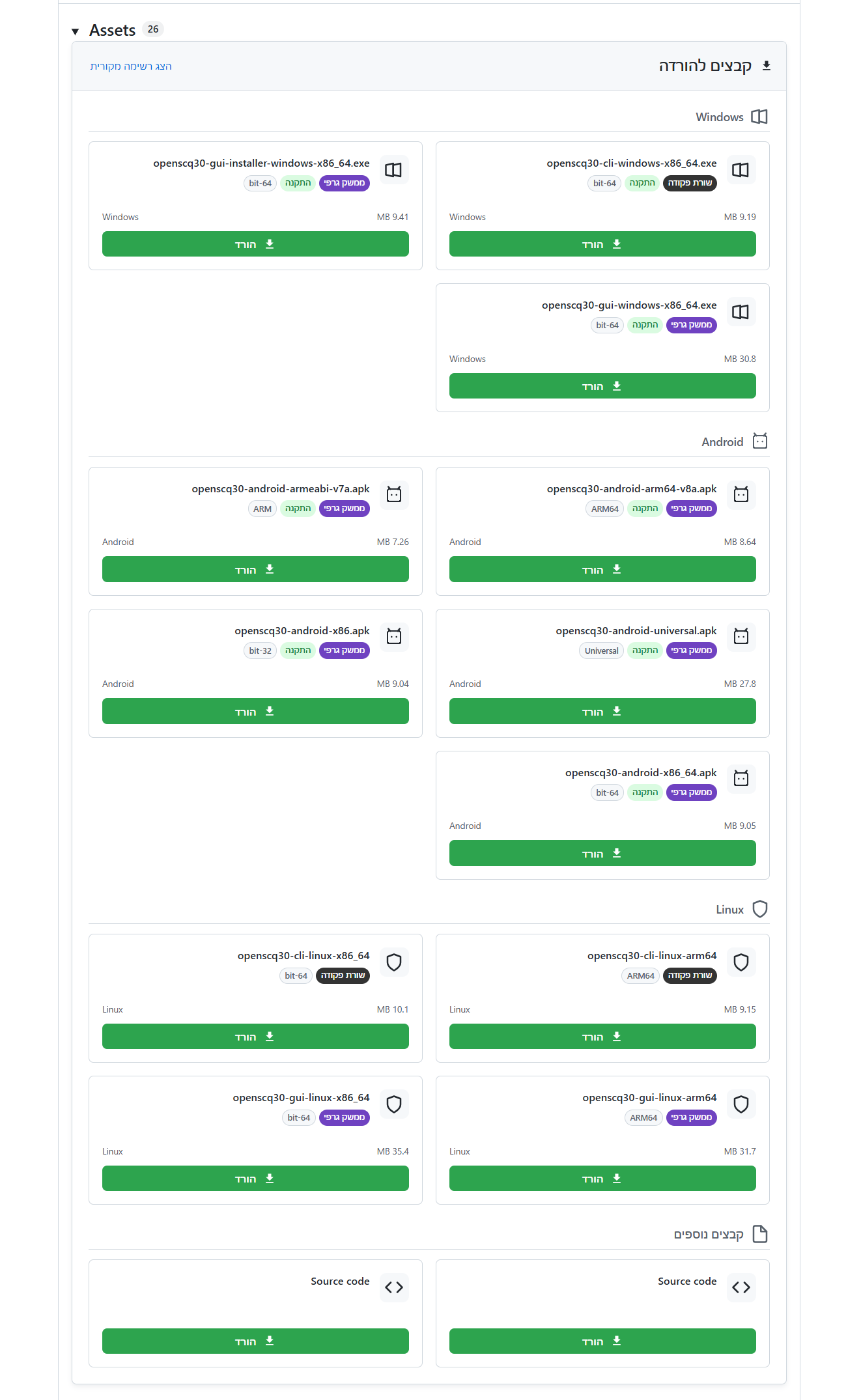Click command-line tag on cli-windows exe
This screenshot has height=1400, width=861.
point(690,183)
